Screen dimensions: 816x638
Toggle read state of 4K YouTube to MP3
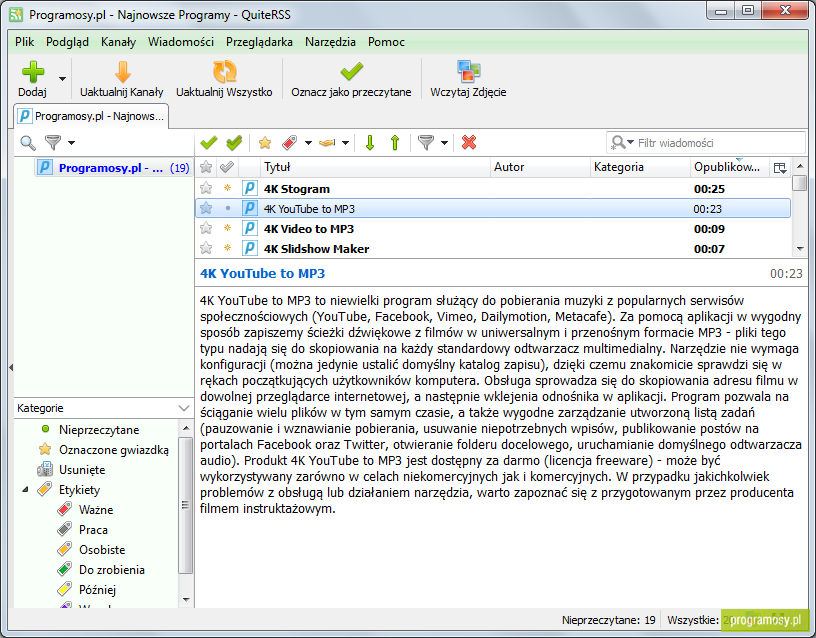click(x=227, y=209)
